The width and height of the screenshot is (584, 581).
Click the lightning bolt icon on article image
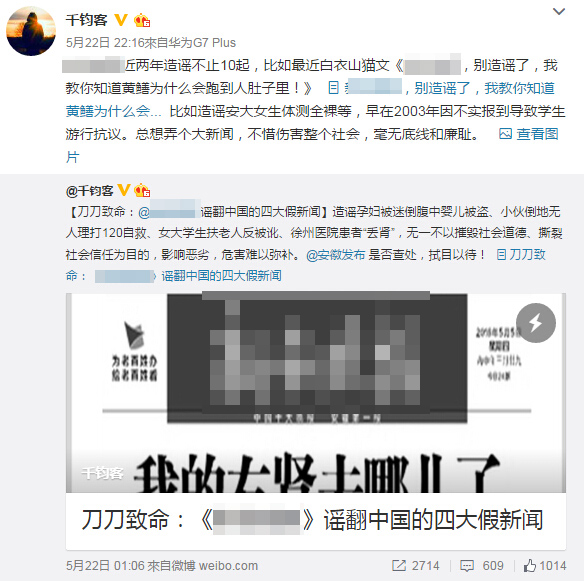[536, 323]
